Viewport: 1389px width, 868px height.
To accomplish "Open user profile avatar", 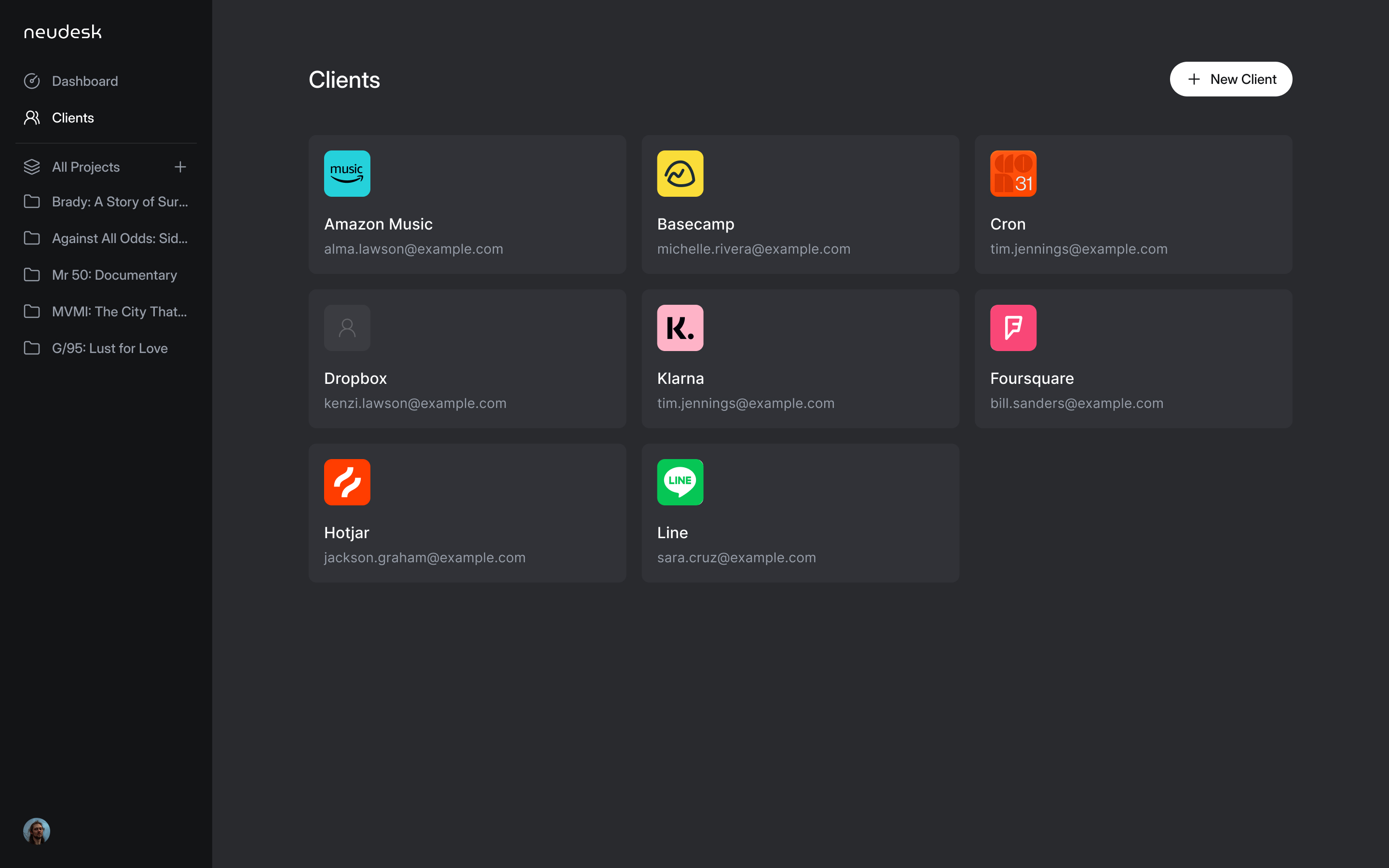I will (37, 831).
